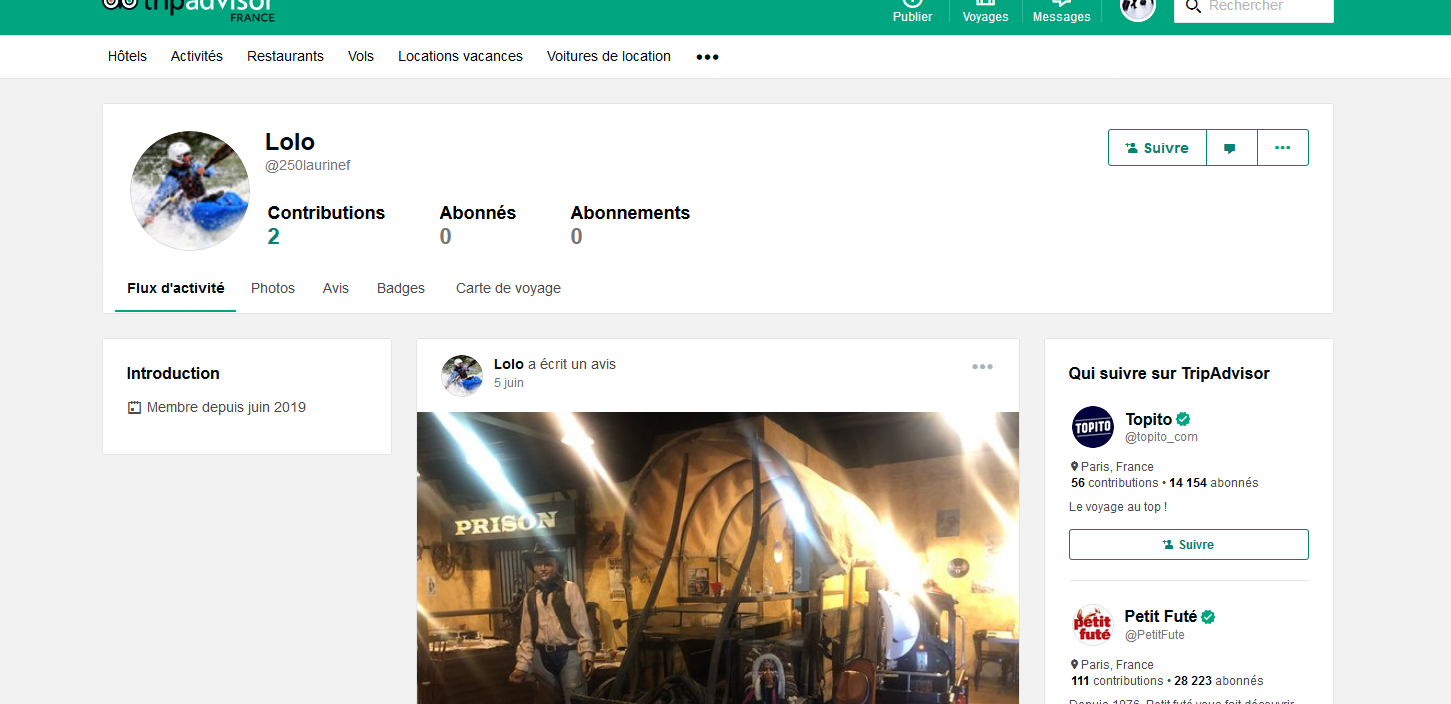Image resolution: width=1451 pixels, height=704 pixels.
Task: View the Abonnements count
Action: pos(577,236)
